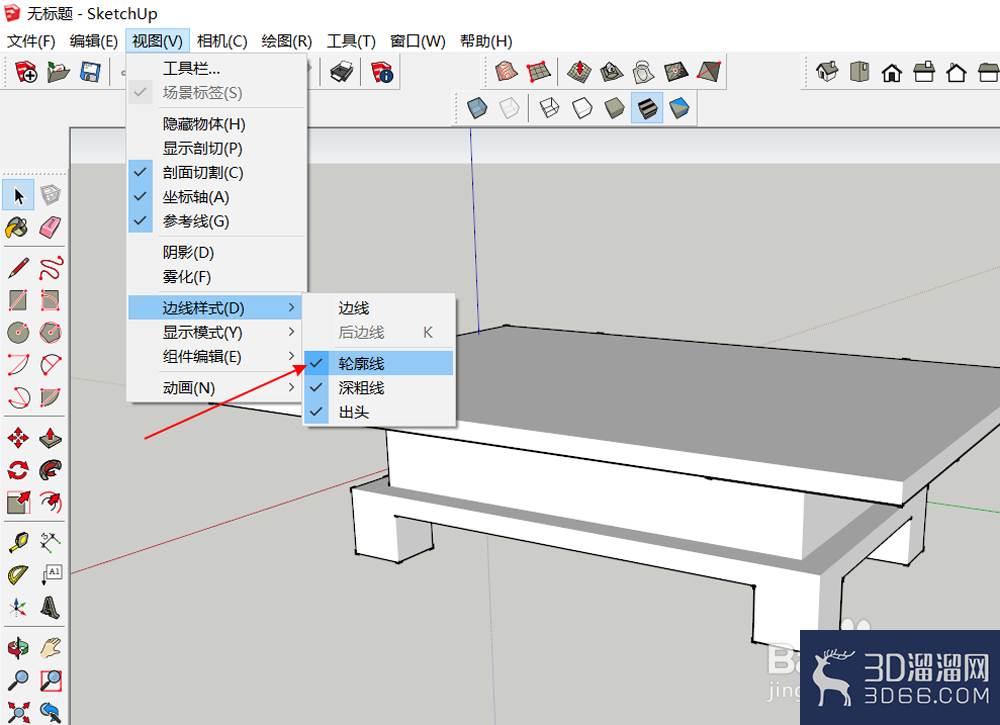Screen dimensions: 1000x725
Task: Expand the 组件编辑(E) submenu
Action: pos(217,356)
